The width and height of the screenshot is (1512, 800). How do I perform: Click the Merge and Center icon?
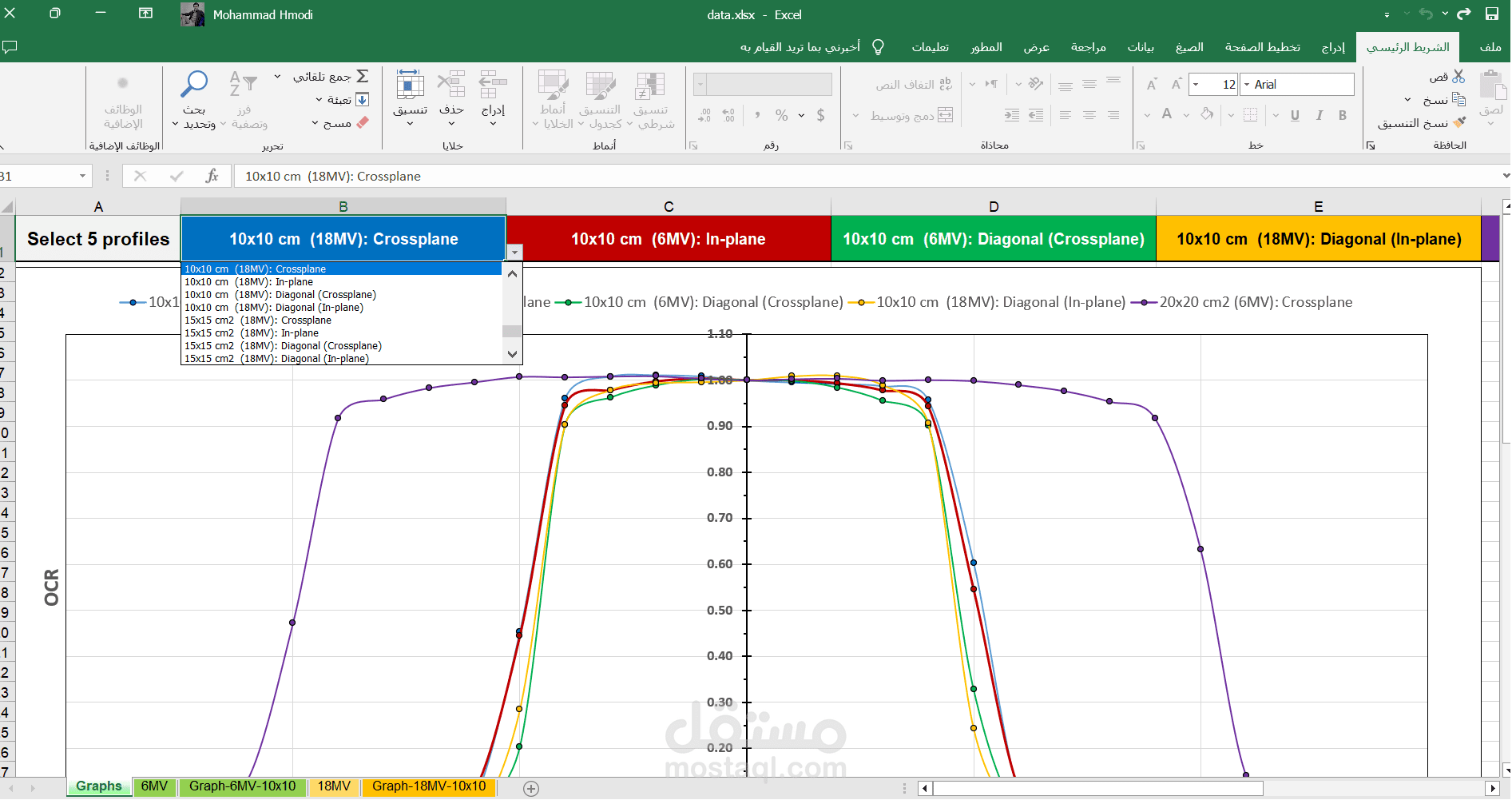click(x=946, y=115)
